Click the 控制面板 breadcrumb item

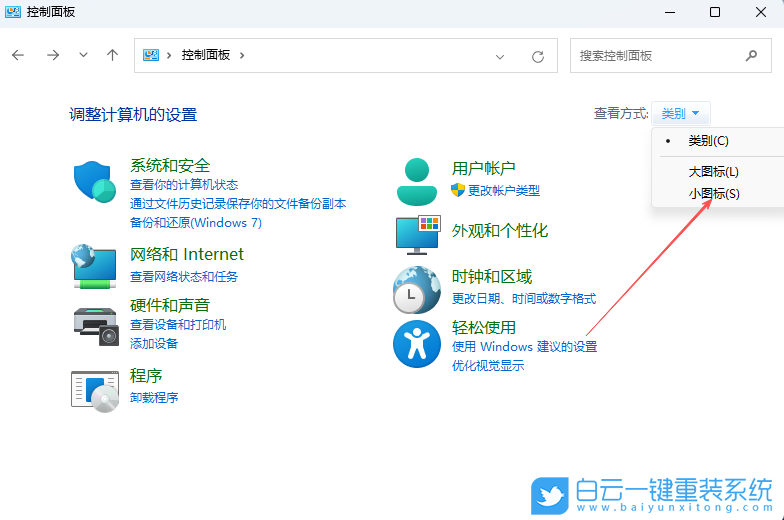coord(206,55)
